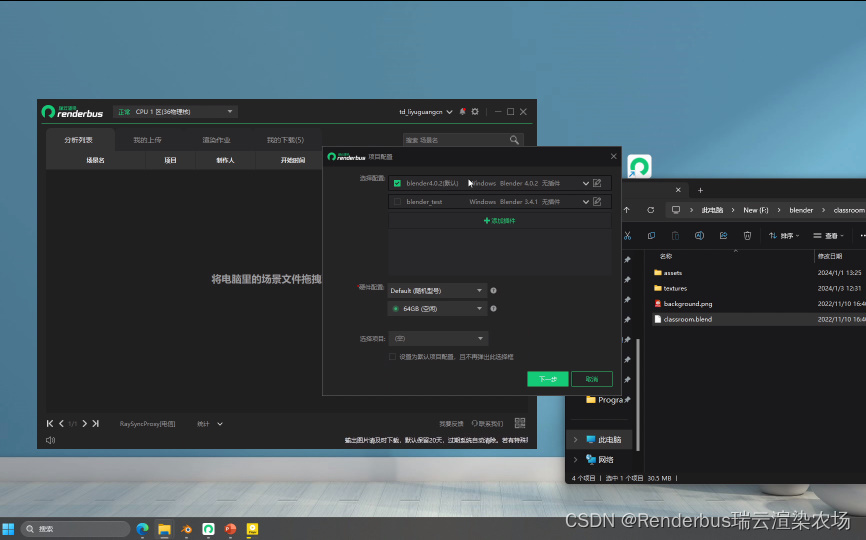This screenshot has width=866, height=540.
Task: Click RaySyncProxy label in Renderbus footer
Action: (147, 423)
